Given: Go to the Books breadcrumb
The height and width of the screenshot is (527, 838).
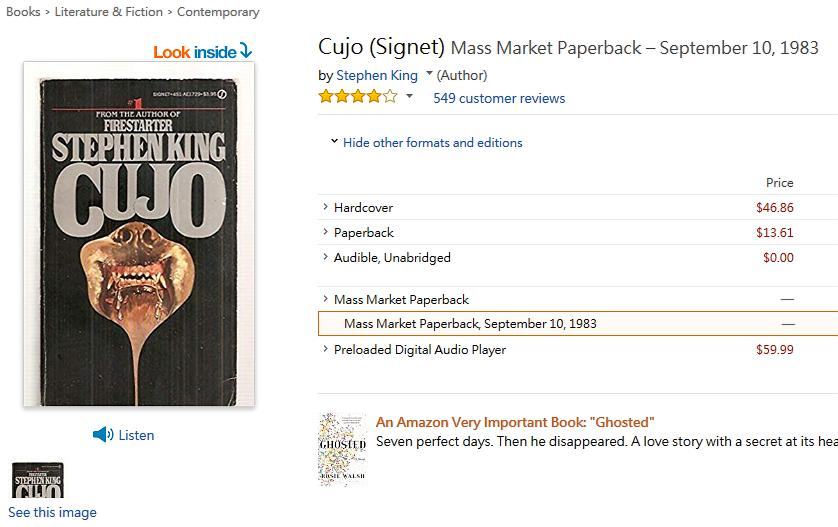Looking at the screenshot, I should click(23, 12).
